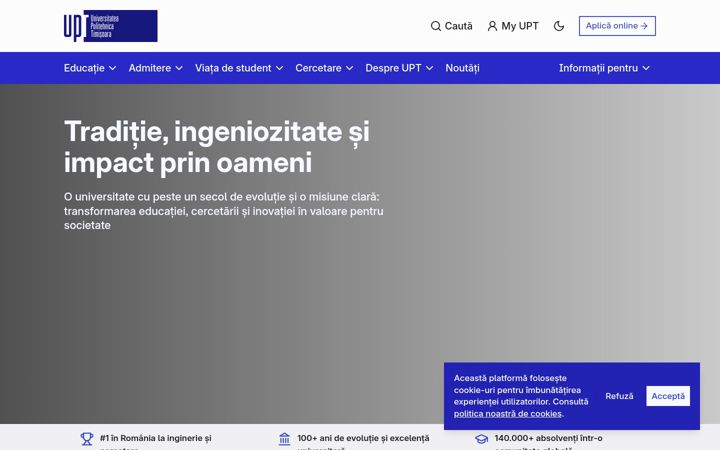Image resolution: width=720 pixels, height=450 pixels.
Task: Expand the Educație dropdown menu
Action: 90,68
